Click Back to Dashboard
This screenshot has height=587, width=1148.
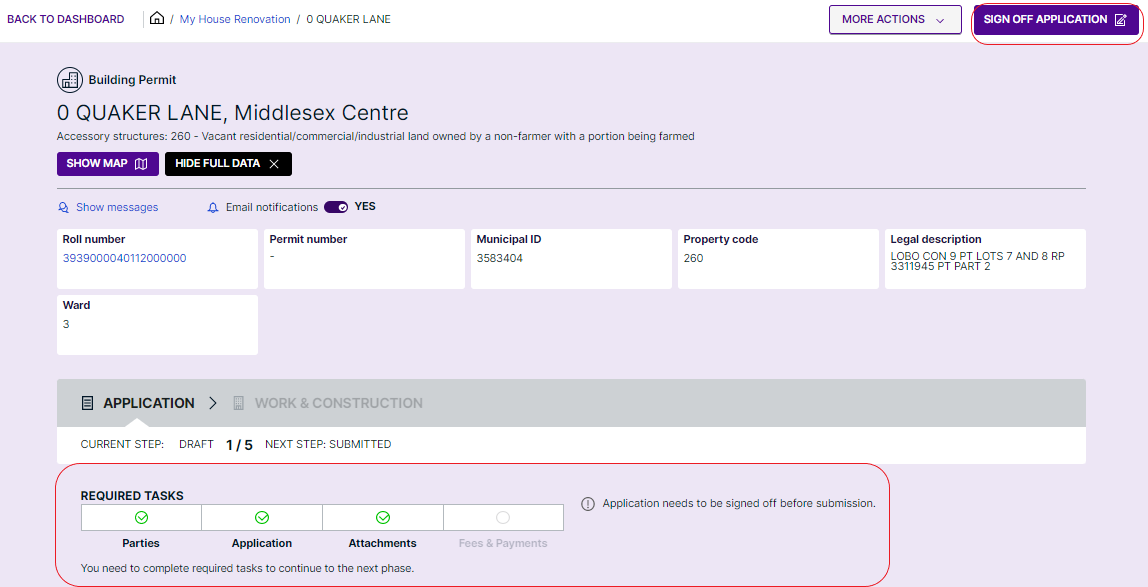(65, 18)
